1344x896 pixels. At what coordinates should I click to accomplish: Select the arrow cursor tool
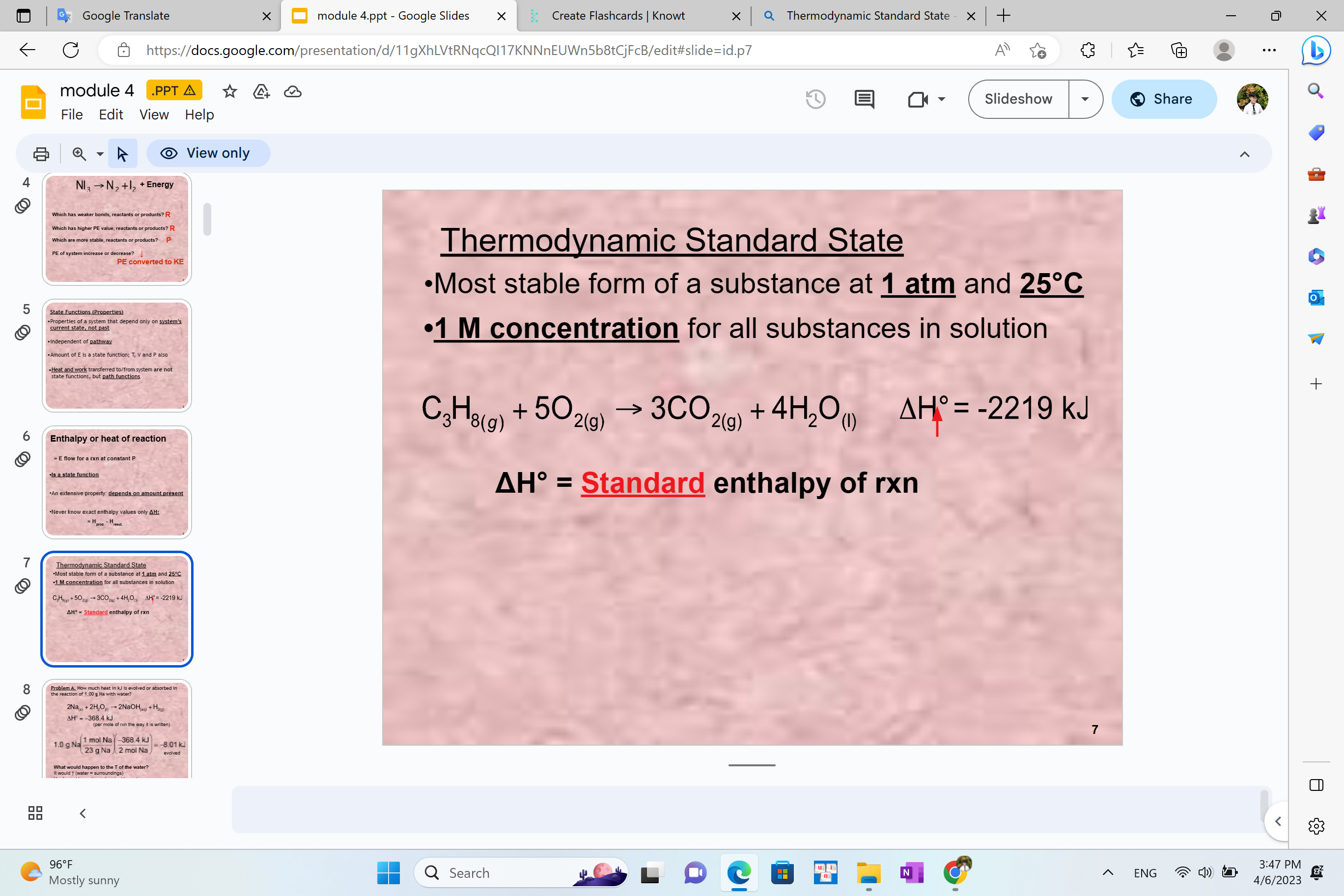[122, 154]
